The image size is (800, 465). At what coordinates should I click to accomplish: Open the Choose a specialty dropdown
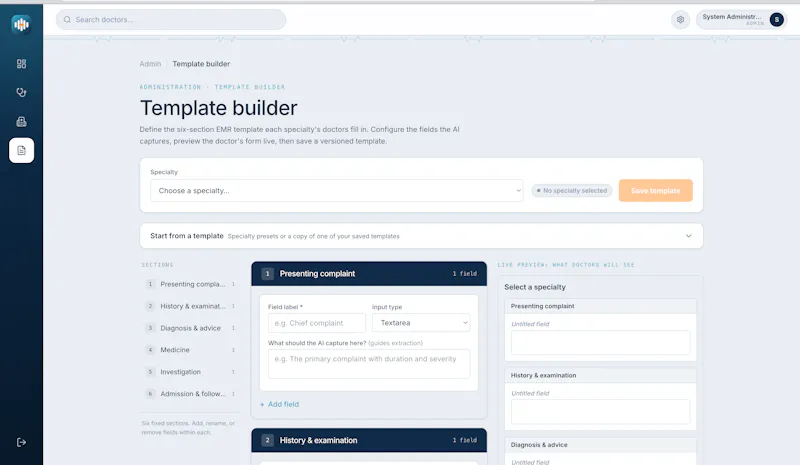(337, 190)
